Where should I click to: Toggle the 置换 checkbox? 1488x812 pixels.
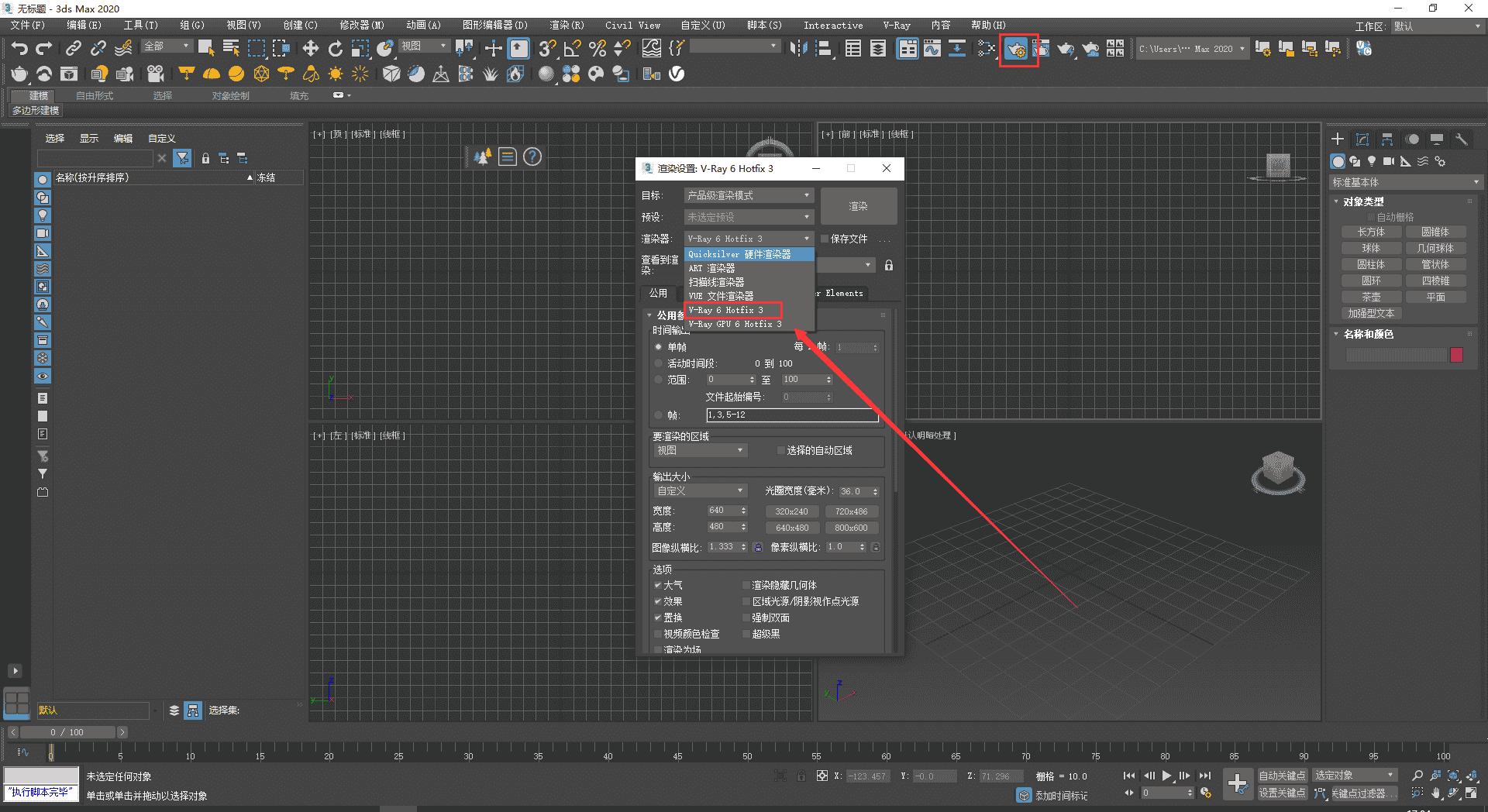[x=658, y=618]
